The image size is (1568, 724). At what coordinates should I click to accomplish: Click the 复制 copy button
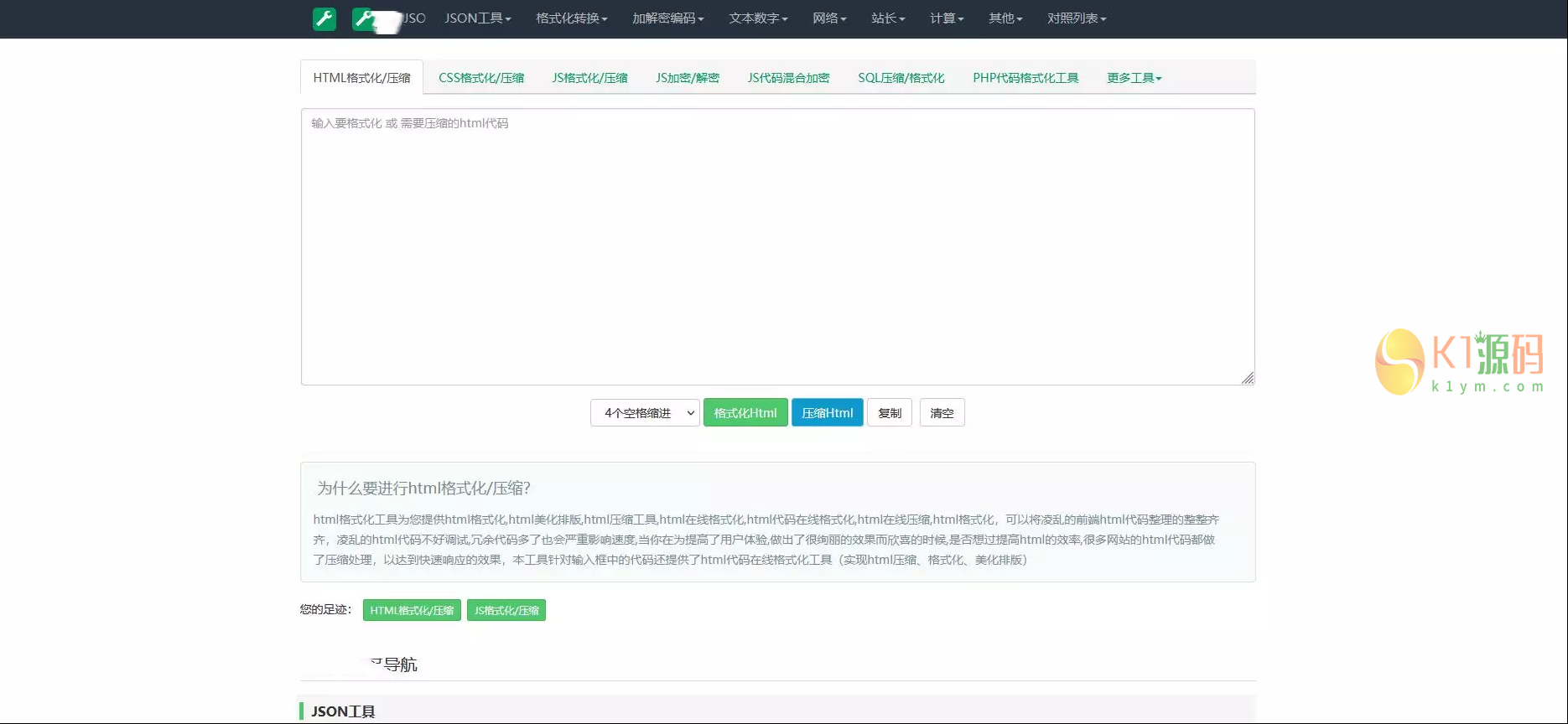pyautogui.click(x=890, y=413)
